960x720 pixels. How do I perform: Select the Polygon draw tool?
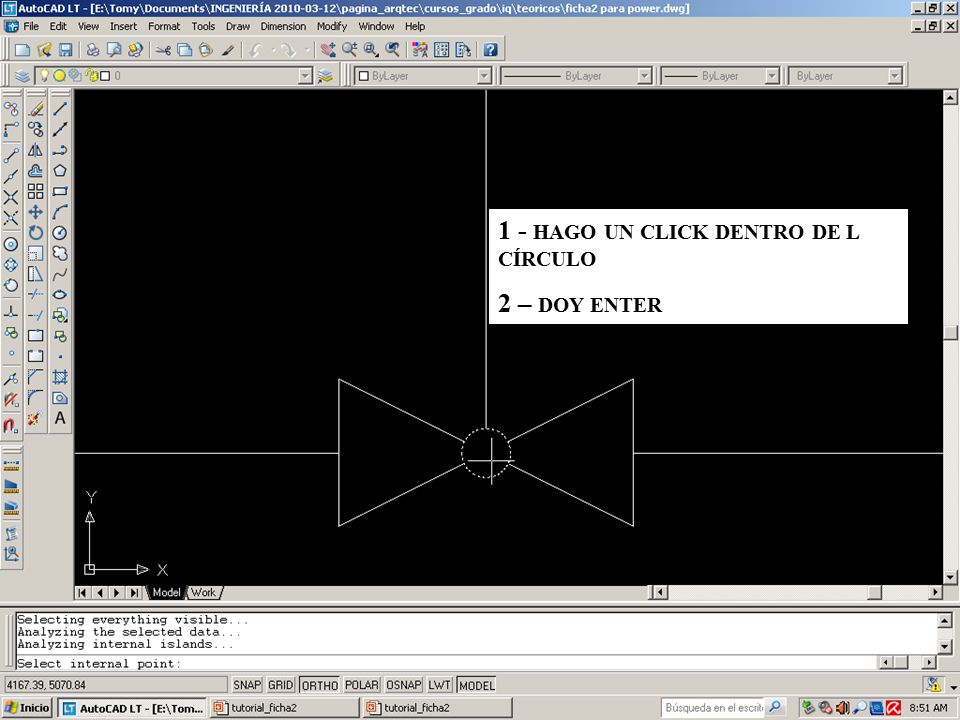[x=60, y=171]
